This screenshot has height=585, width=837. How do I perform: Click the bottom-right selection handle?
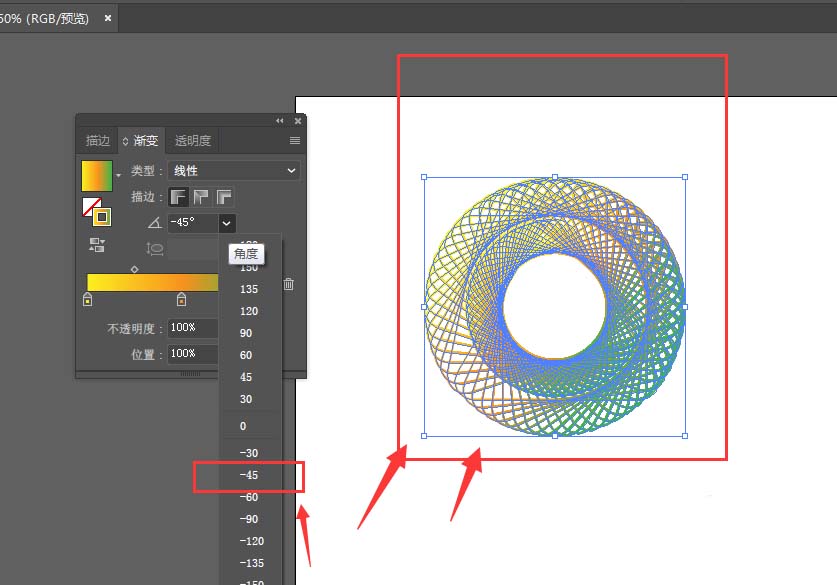pyautogui.click(x=685, y=436)
